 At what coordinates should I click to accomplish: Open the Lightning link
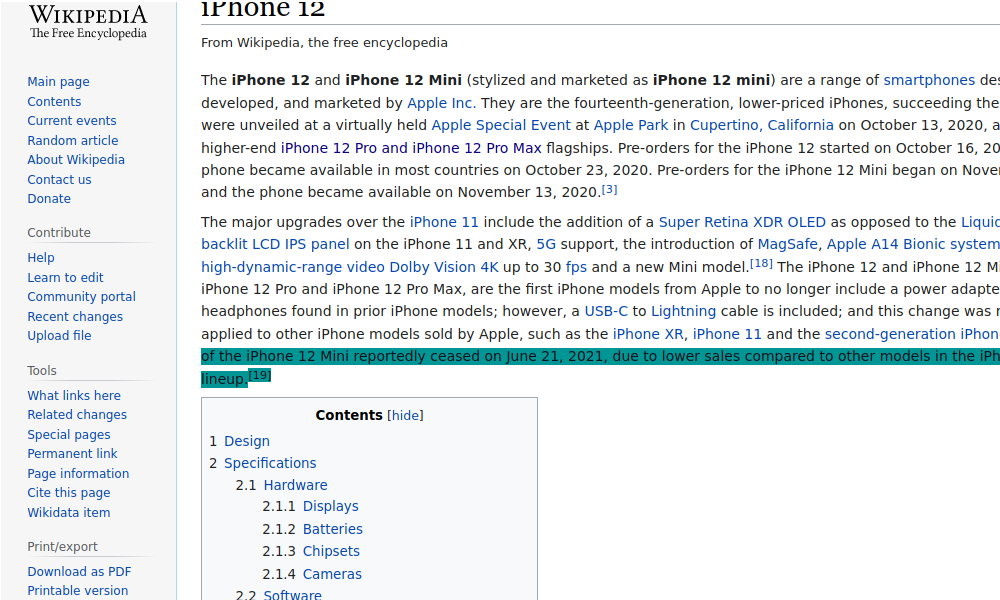[683, 311]
